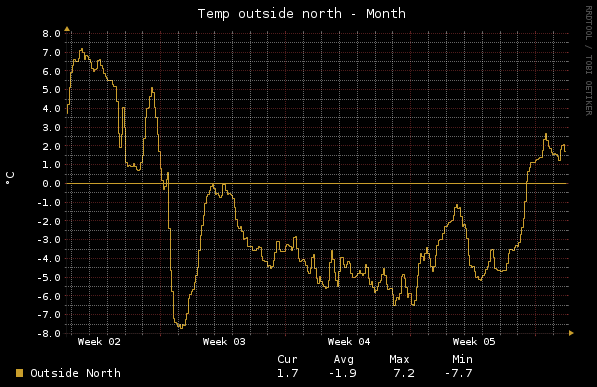597x387 pixels.
Task: Click the orange Outside North legend swatch
Action: 19,373
